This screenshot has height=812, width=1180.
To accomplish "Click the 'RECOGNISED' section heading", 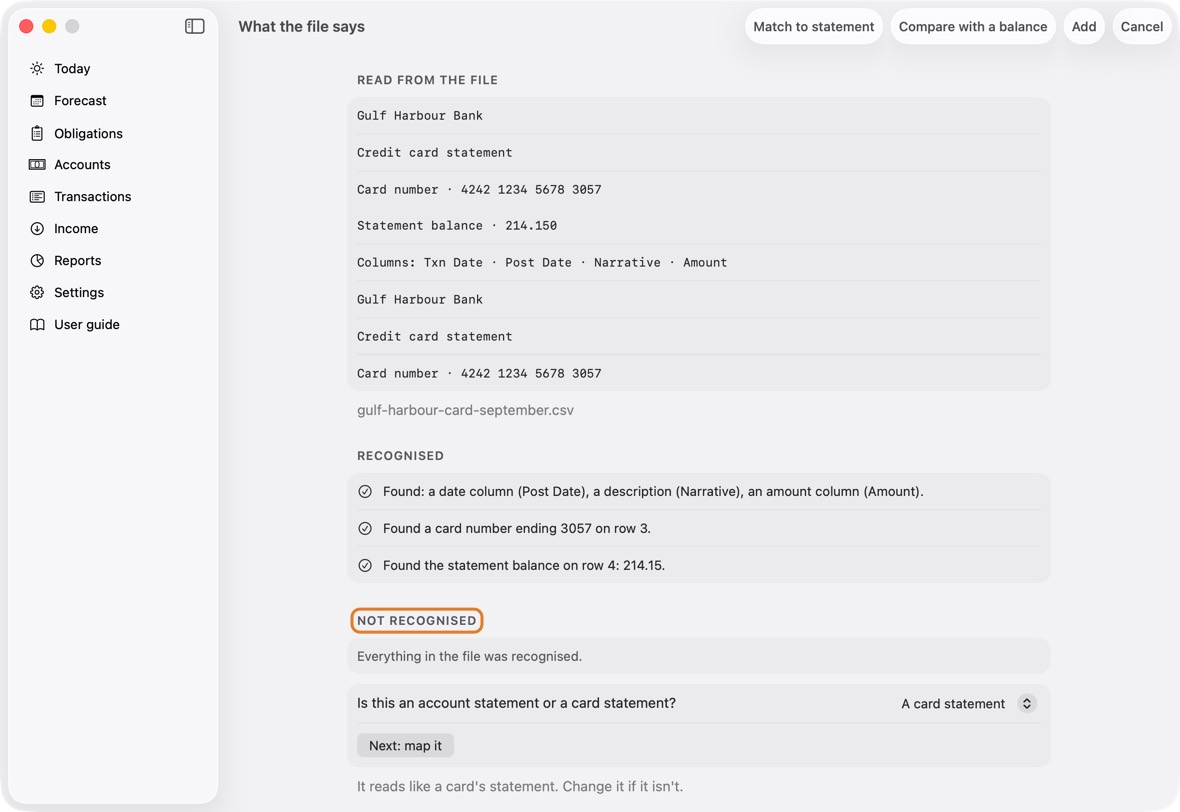I will 400,456.
